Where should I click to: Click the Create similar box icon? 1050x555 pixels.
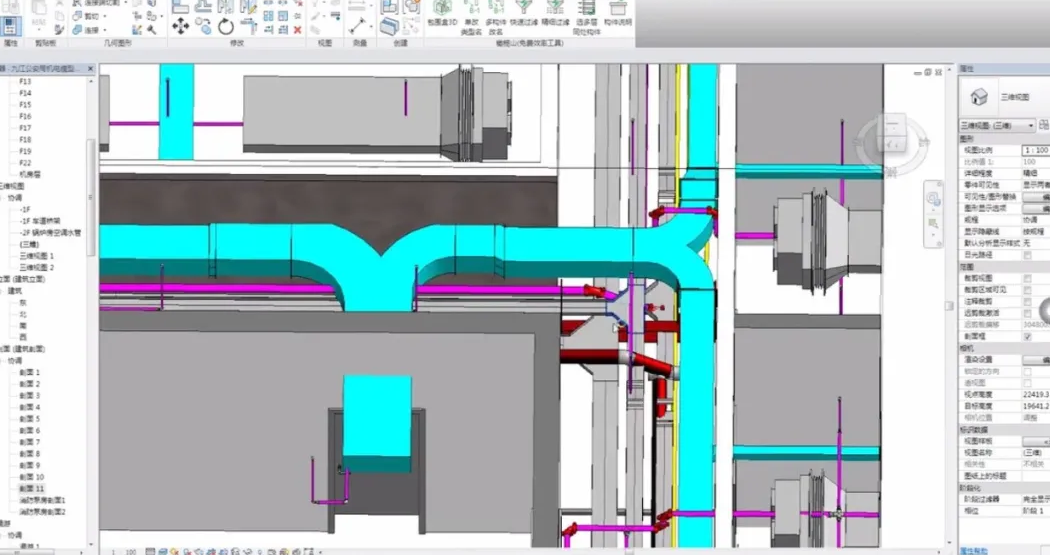[389, 26]
